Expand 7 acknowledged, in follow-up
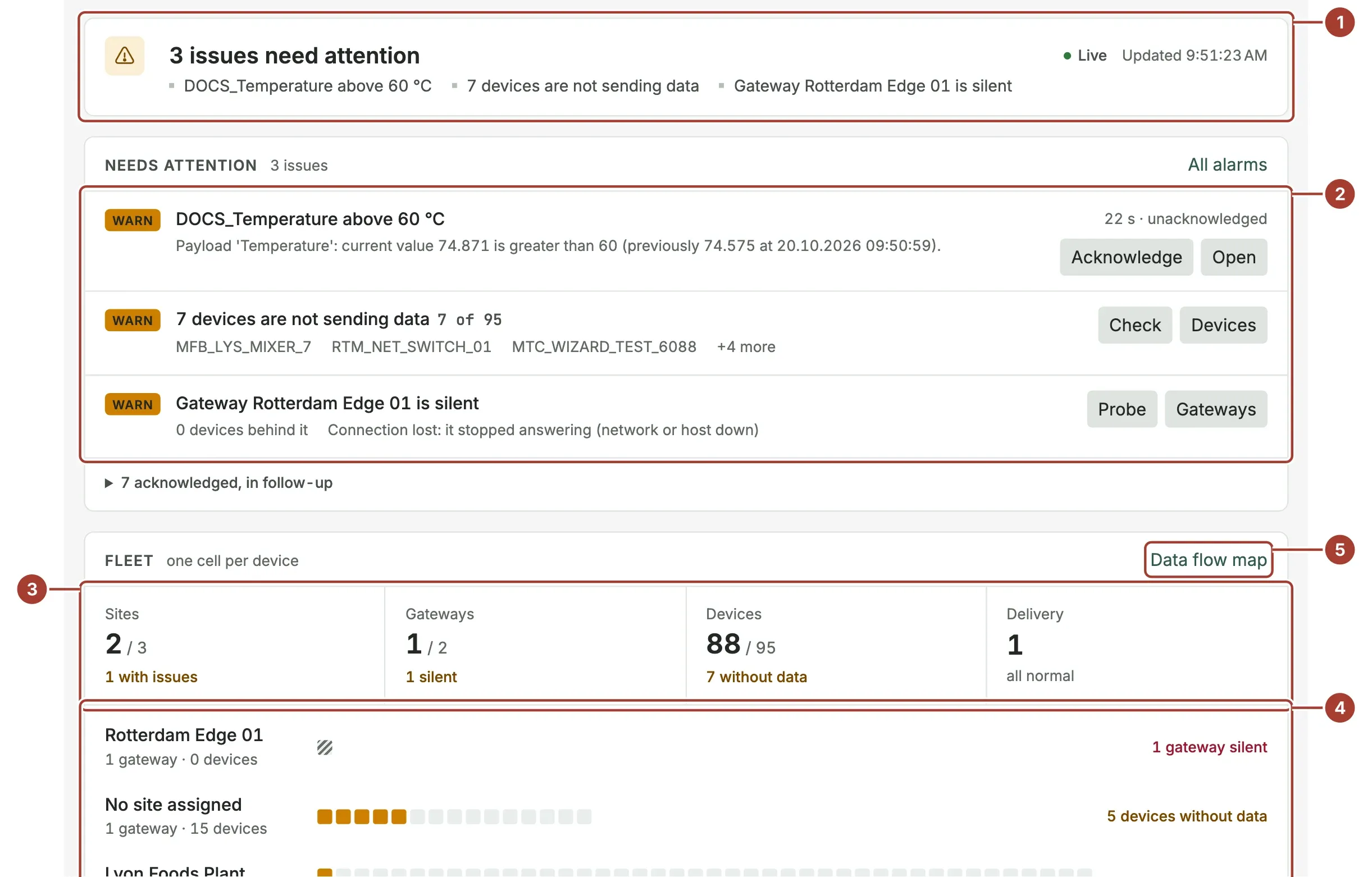This screenshot has width=1372, height=877. click(219, 483)
